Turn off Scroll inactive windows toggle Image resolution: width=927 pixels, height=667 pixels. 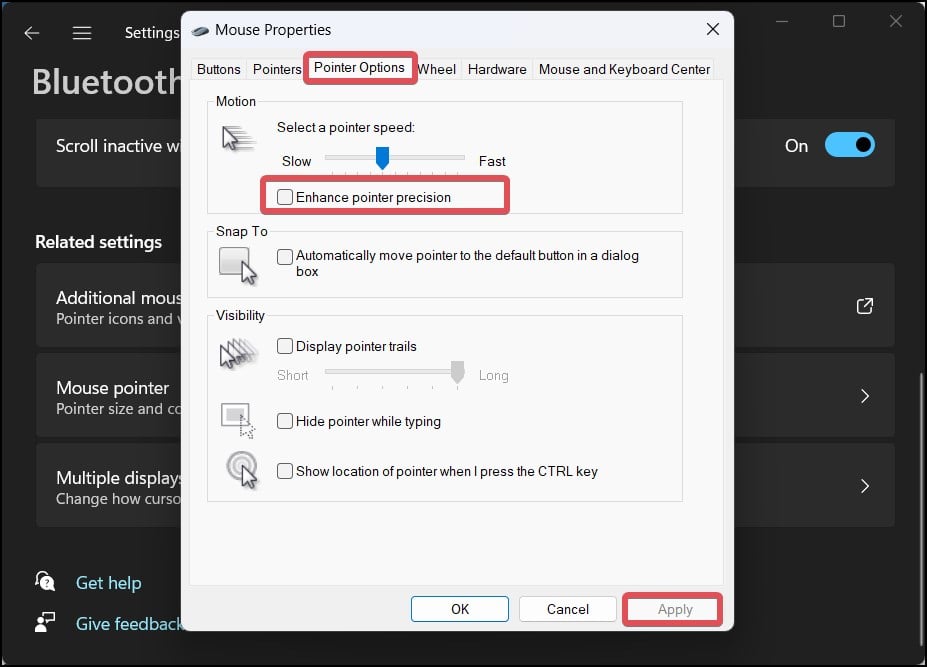[x=850, y=145]
